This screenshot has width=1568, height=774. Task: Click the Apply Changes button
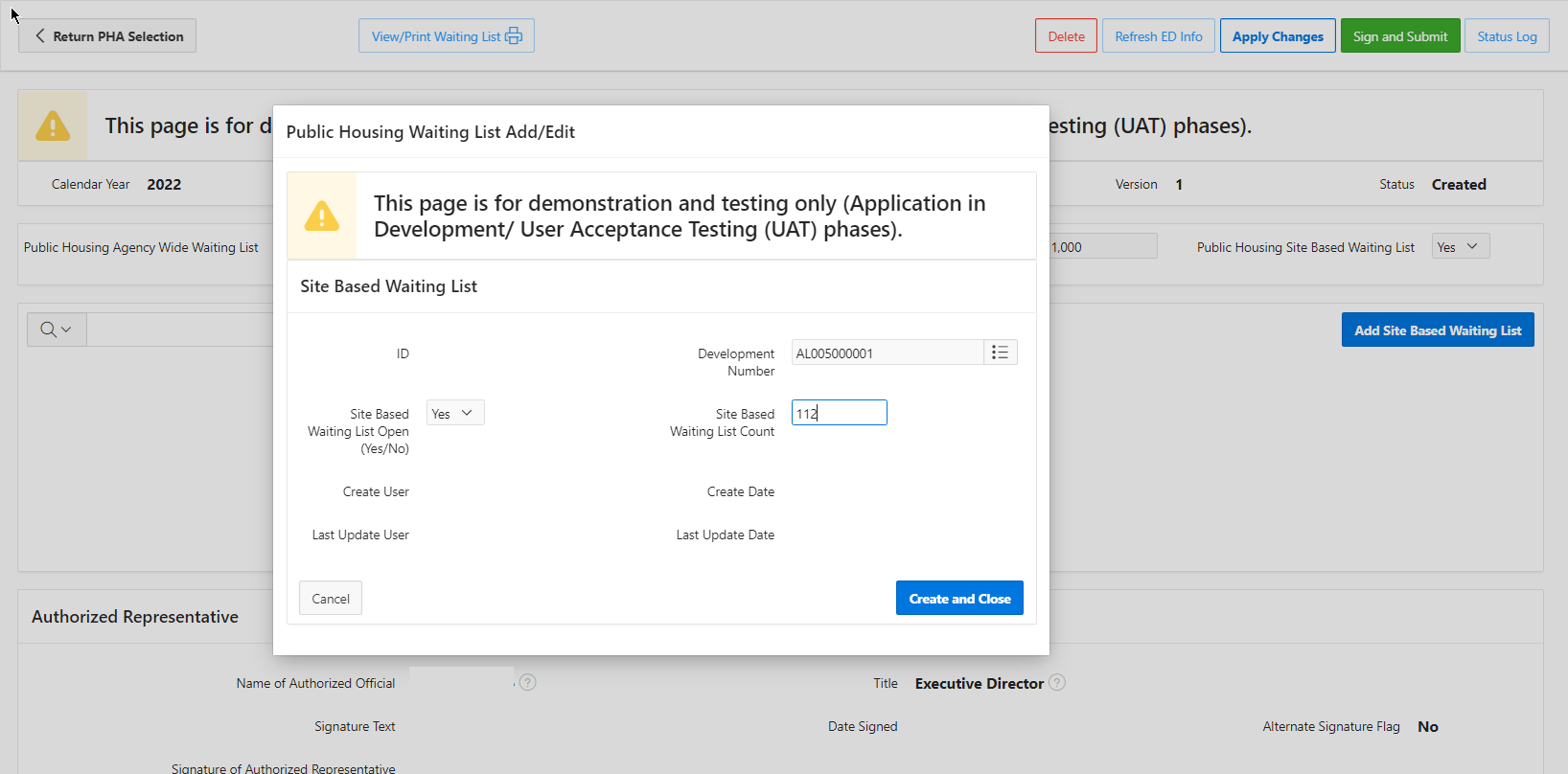coord(1278,36)
